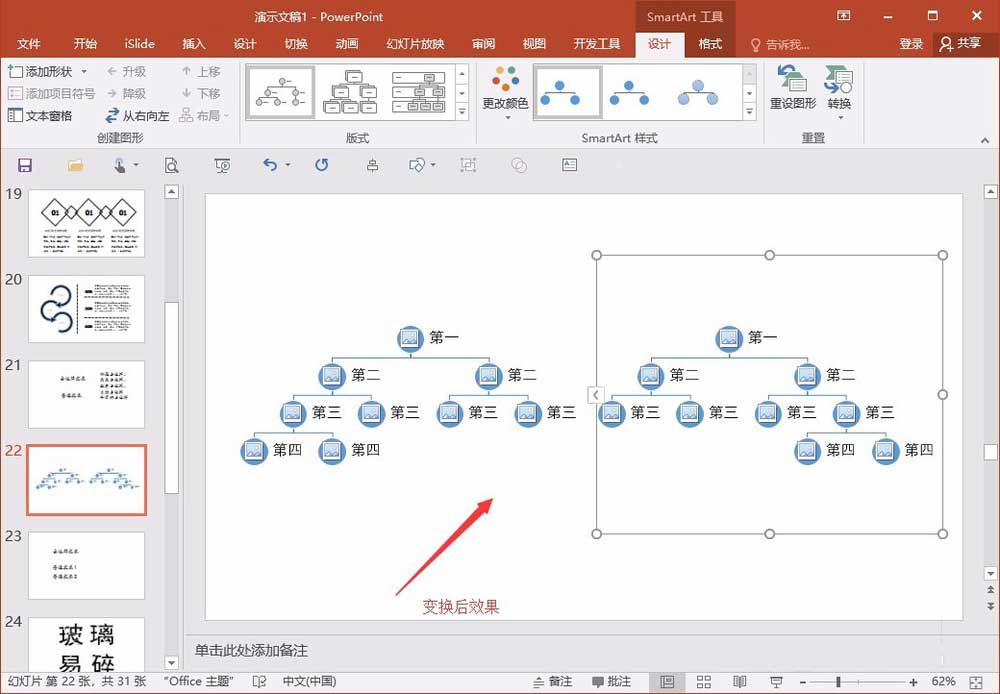Click the group objects icon
The image size is (1000, 694).
click(x=468, y=166)
